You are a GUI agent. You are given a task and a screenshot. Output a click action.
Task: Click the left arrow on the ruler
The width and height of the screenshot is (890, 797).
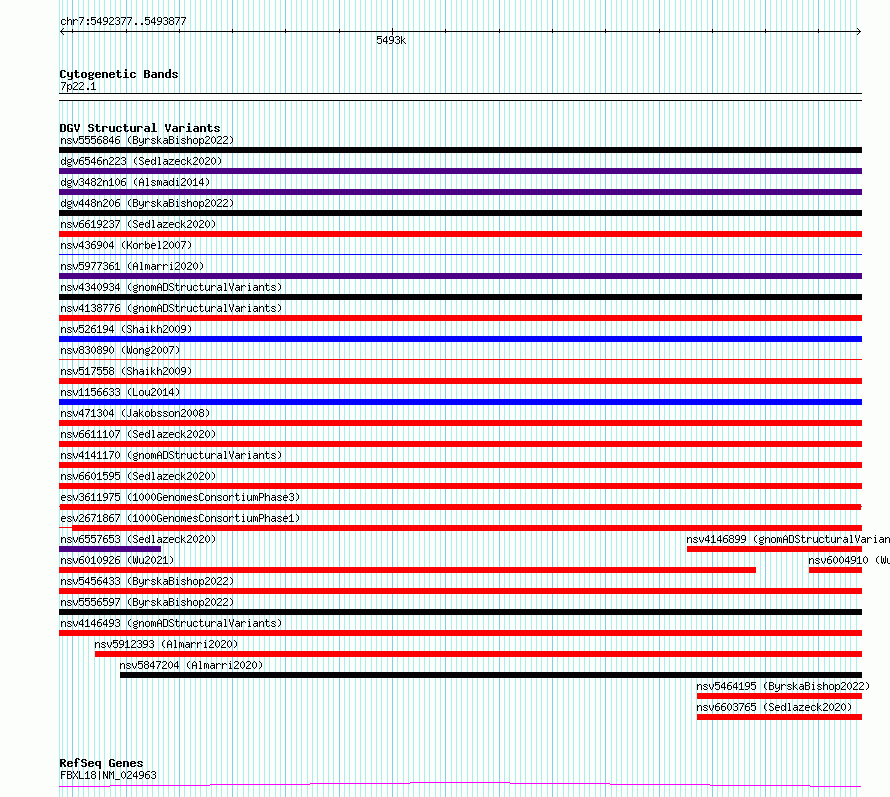click(63, 31)
